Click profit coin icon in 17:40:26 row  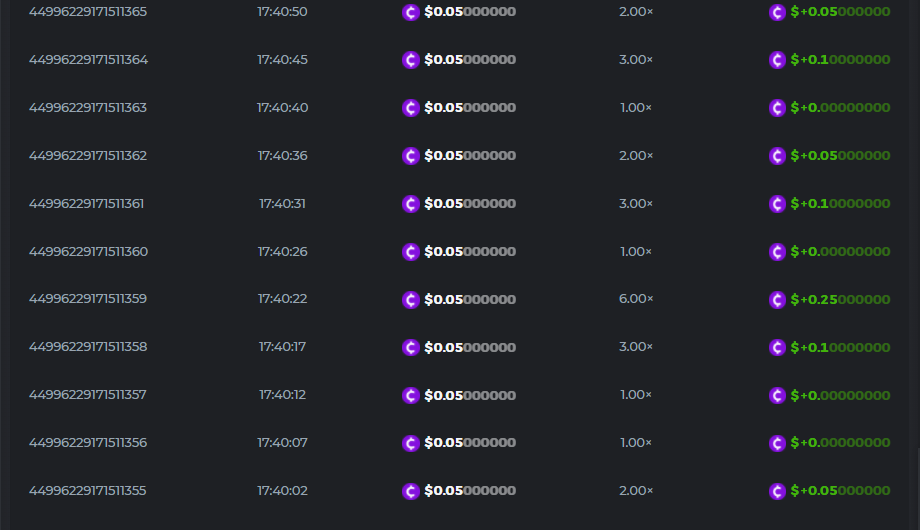[x=777, y=252]
